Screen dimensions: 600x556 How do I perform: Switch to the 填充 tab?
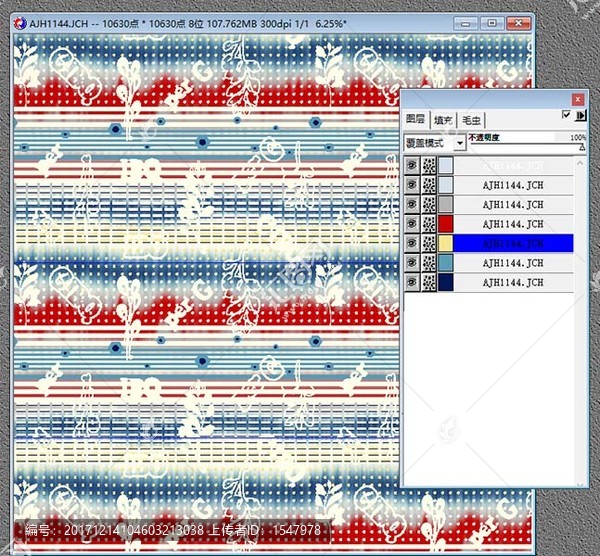point(443,121)
